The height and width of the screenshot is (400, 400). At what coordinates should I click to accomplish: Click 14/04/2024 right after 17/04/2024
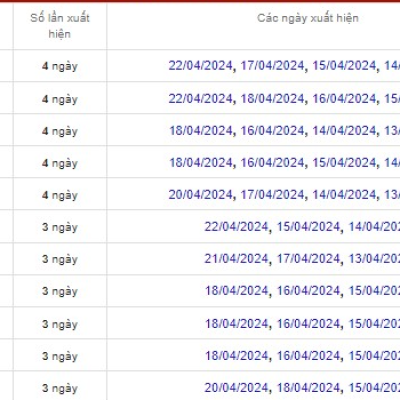[344, 195]
